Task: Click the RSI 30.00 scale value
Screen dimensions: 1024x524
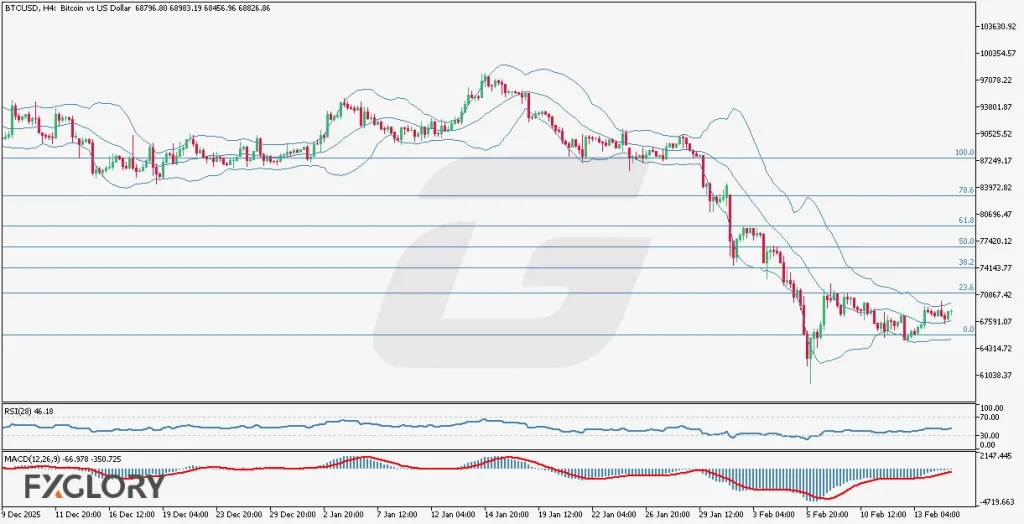Action: coord(991,435)
